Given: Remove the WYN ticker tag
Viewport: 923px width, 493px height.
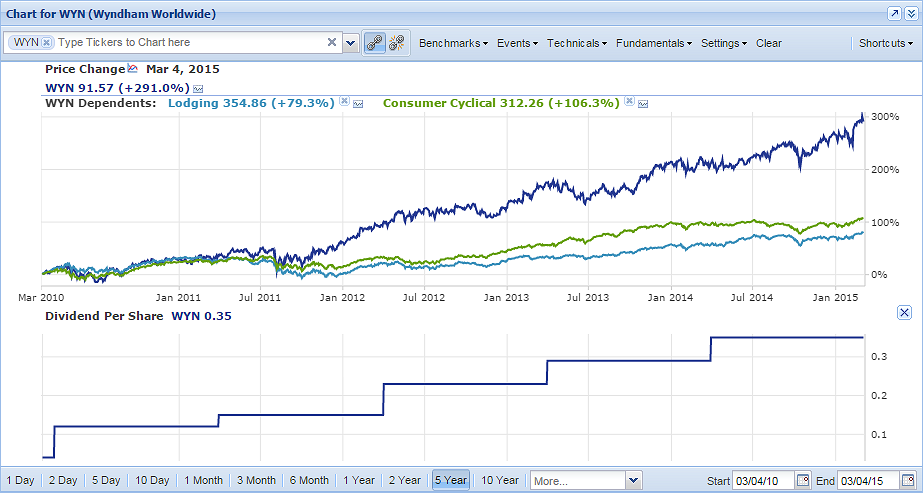Looking at the screenshot, I should pos(47,42).
